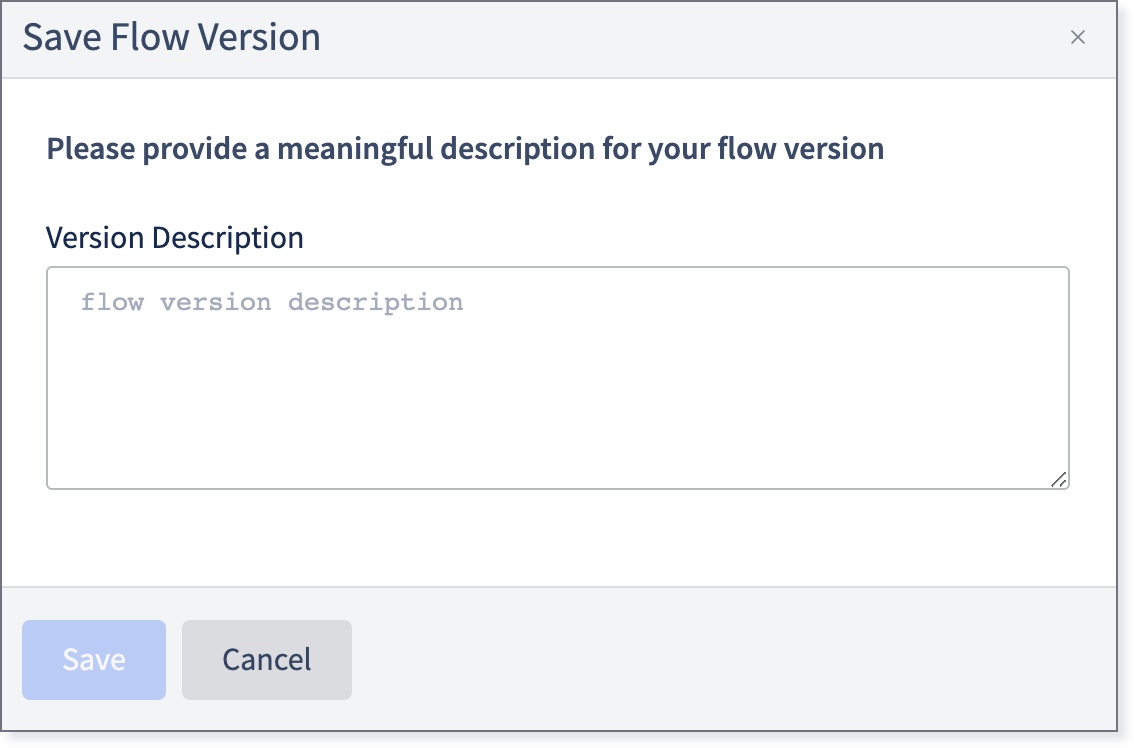Click the textarea resize grip icon
1134x748 pixels.
coord(1059,479)
